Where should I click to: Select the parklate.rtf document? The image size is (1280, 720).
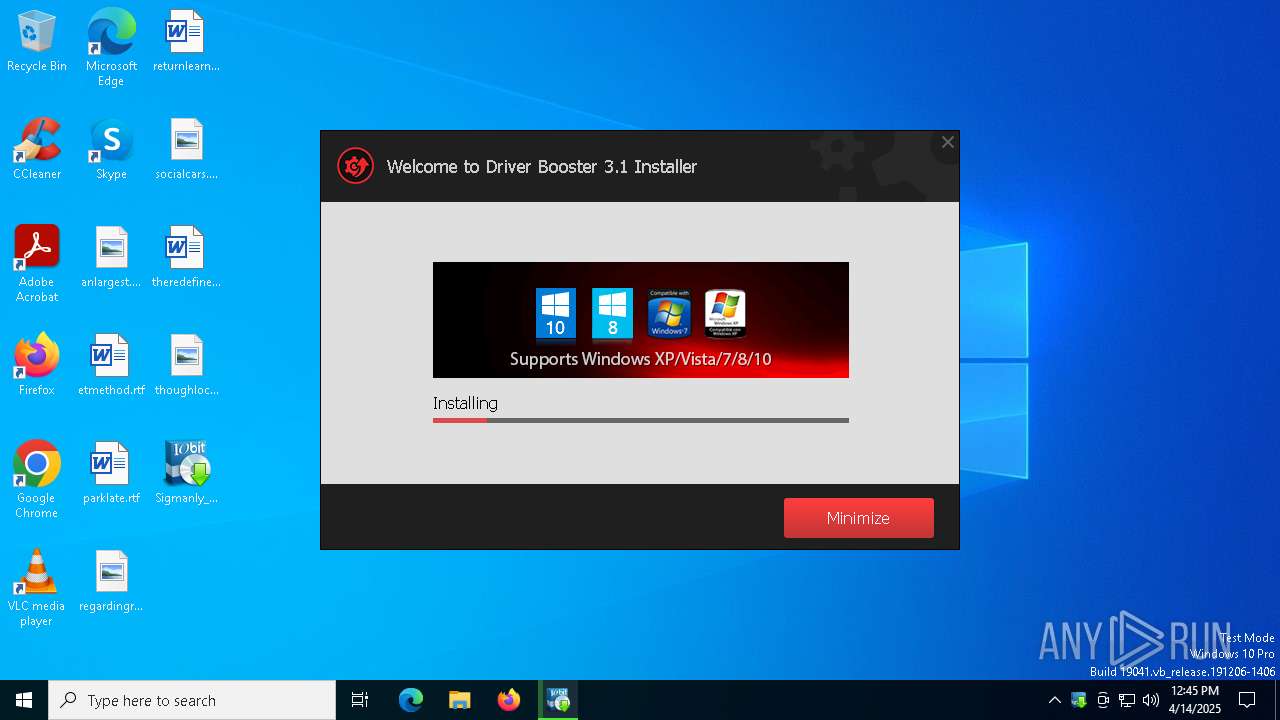click(111, 474)
